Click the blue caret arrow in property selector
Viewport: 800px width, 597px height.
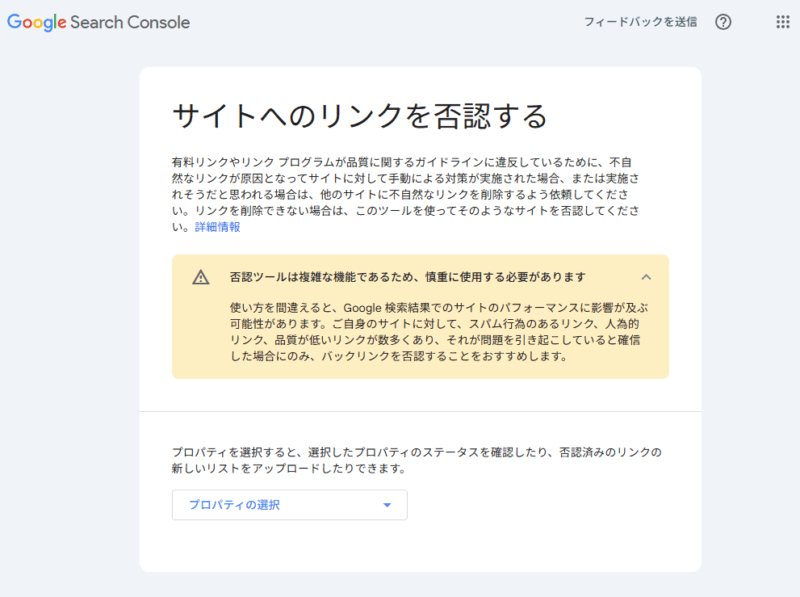387,505
